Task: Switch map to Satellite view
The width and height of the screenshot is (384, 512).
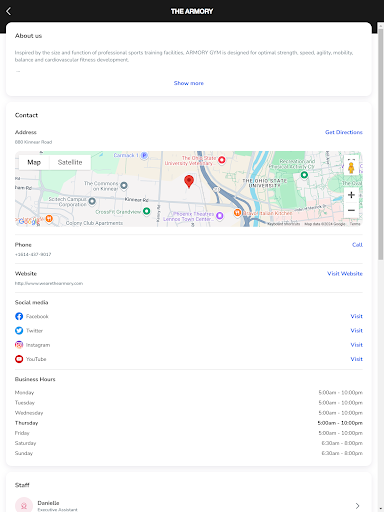Action: click(70, 162)
